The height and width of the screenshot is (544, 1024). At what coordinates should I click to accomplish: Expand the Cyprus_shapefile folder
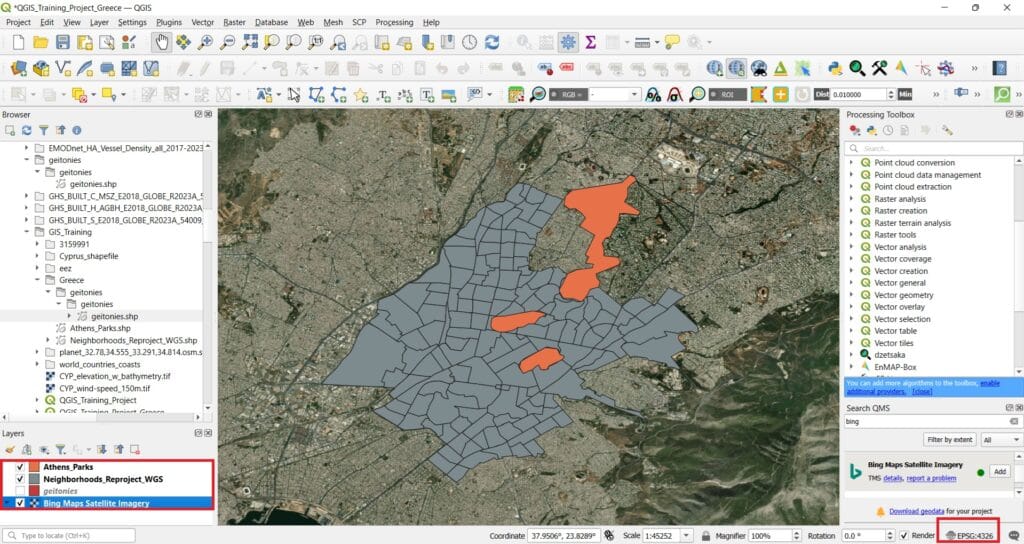pyautogui.click(x=37, y=256)
